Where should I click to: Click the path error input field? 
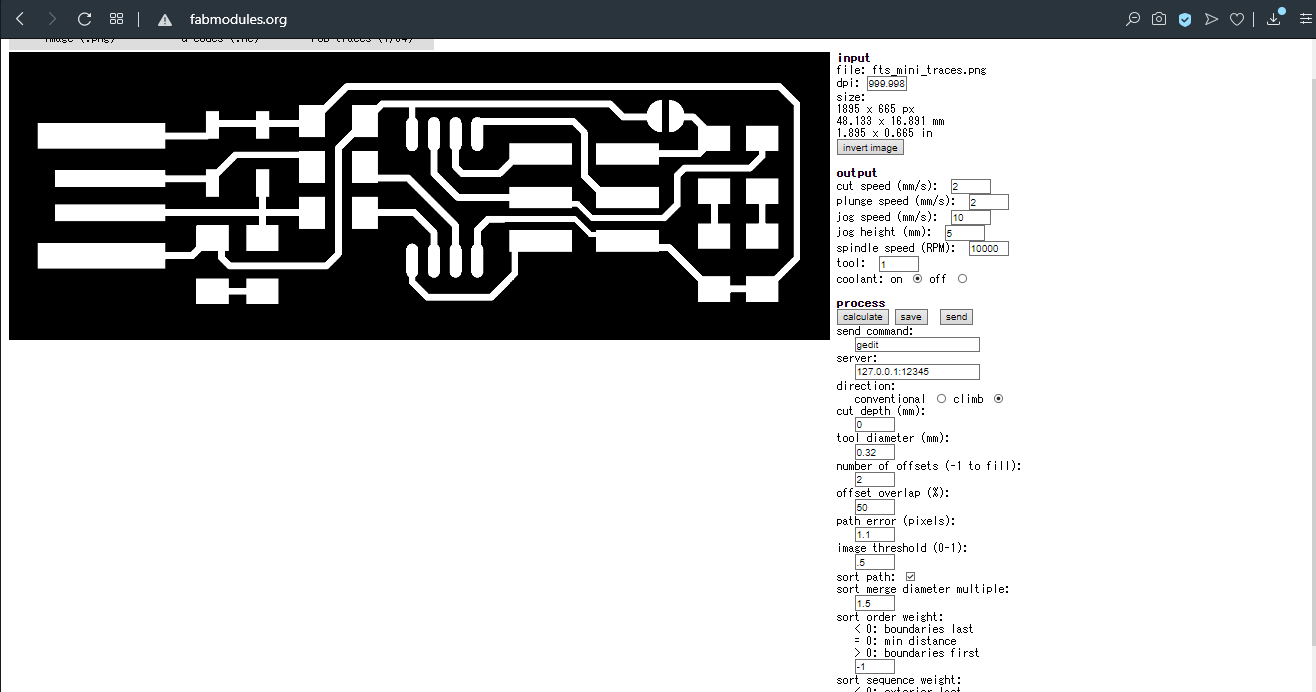click(x=875, y=535)
